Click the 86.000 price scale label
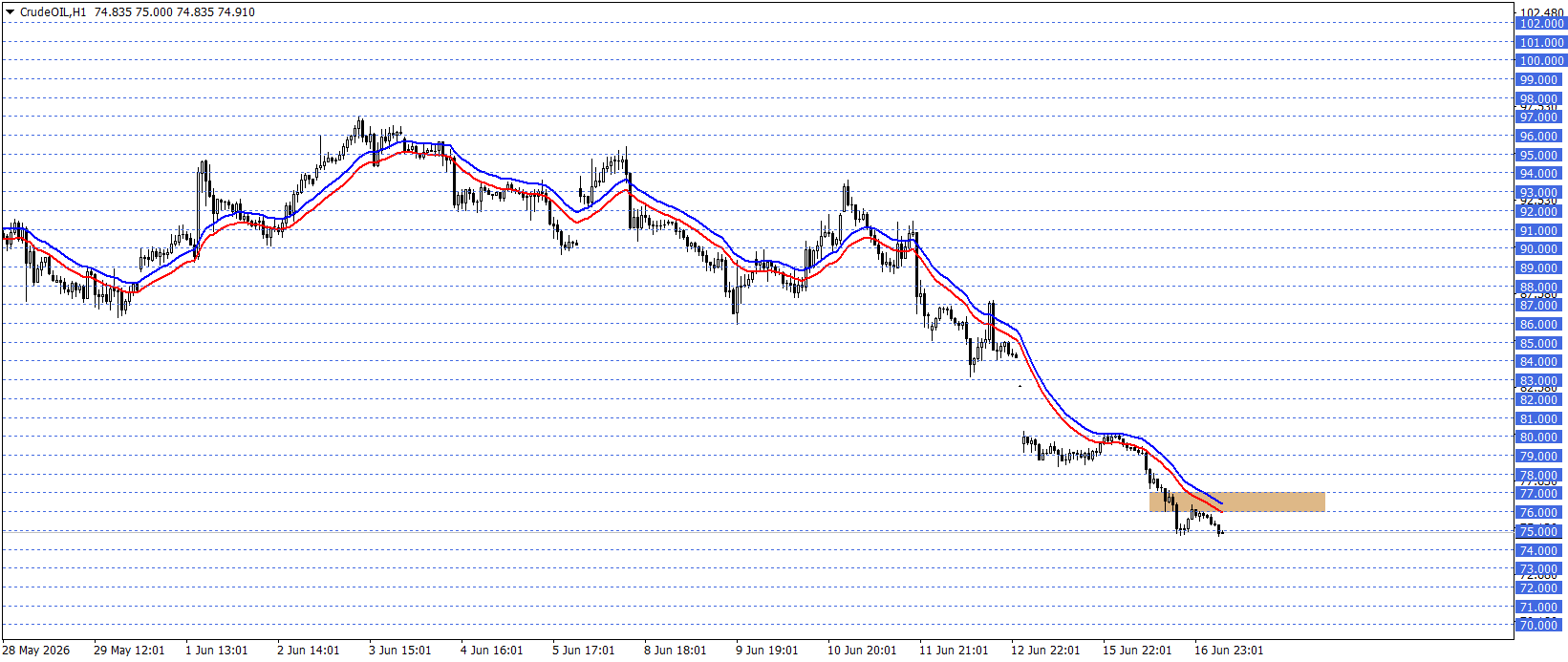 (1541, 325)
